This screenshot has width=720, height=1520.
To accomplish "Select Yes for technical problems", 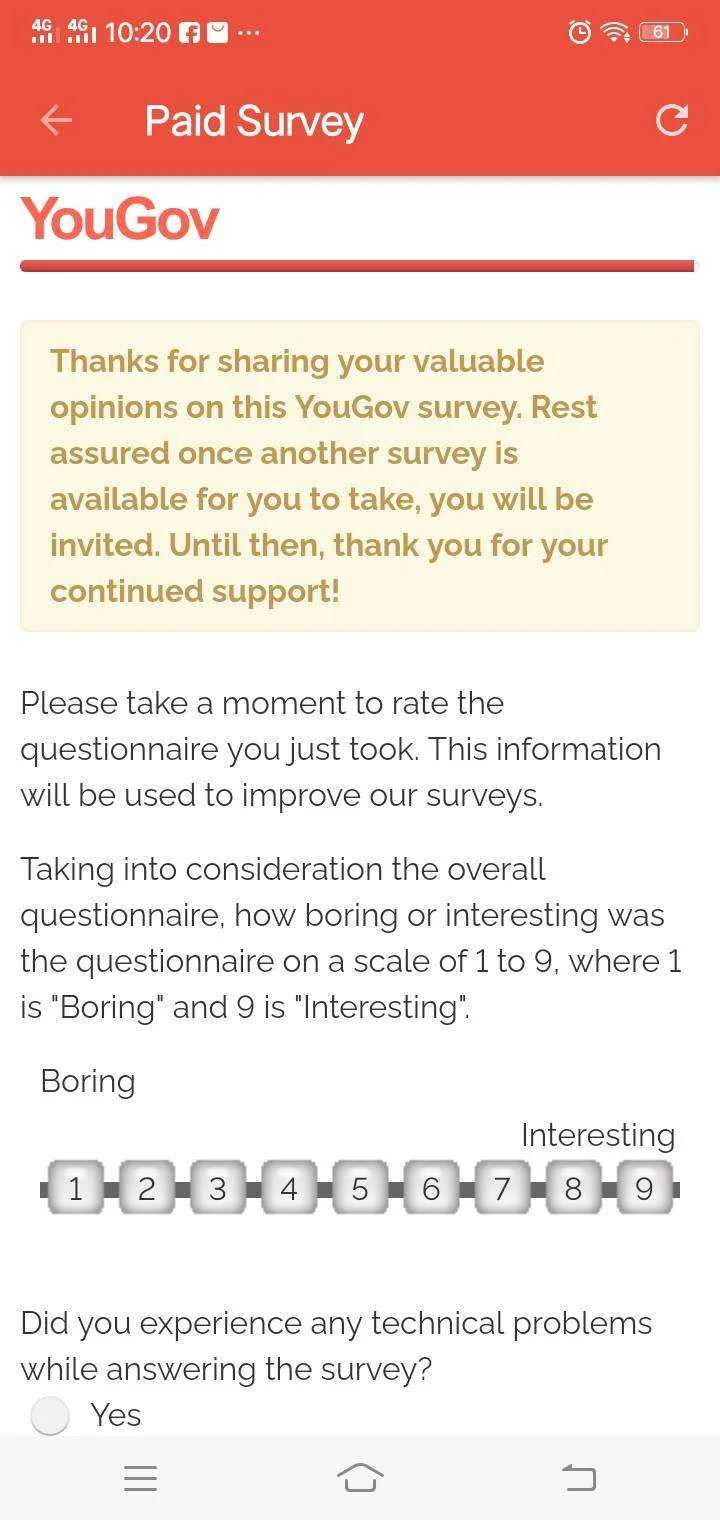I will tap(50, 1415).
